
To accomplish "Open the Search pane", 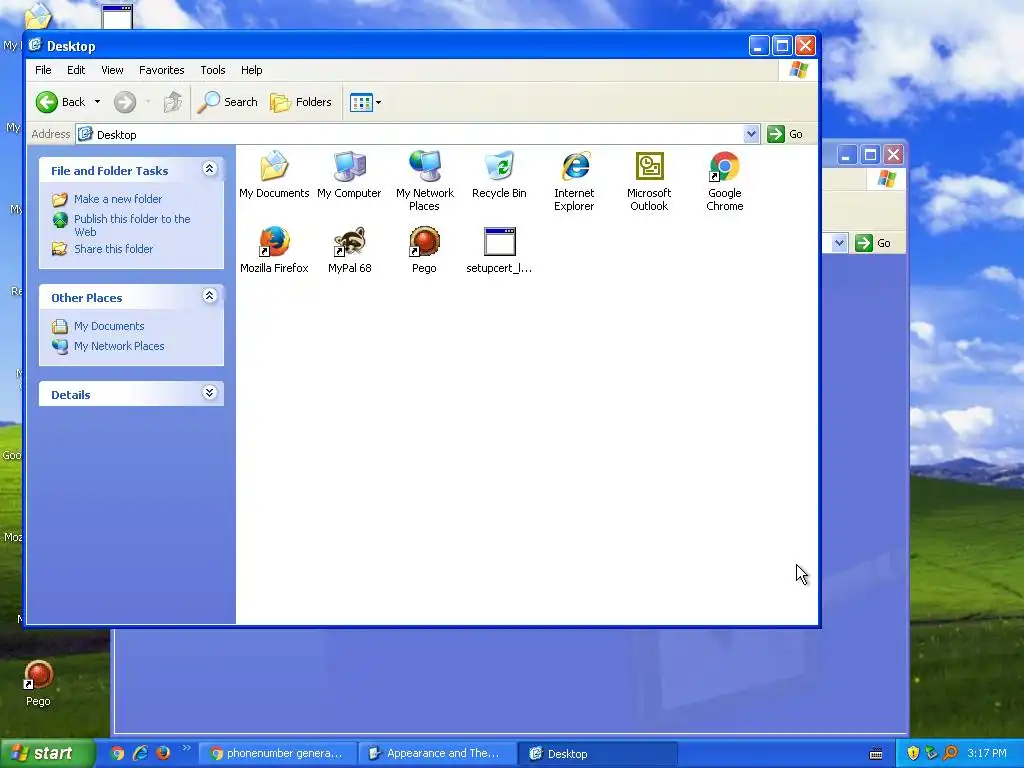I will (227, 102).
